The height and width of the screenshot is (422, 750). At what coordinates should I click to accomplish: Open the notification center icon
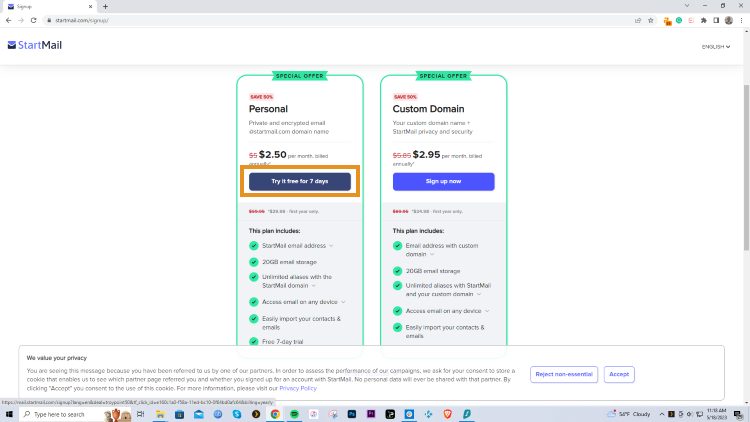click(x=739, y=414)
